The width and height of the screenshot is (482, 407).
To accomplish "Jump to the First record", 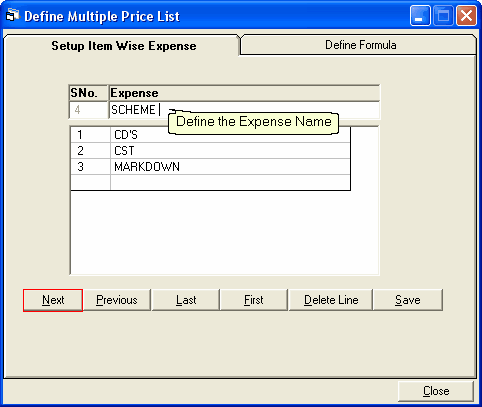I will [254, 300].
